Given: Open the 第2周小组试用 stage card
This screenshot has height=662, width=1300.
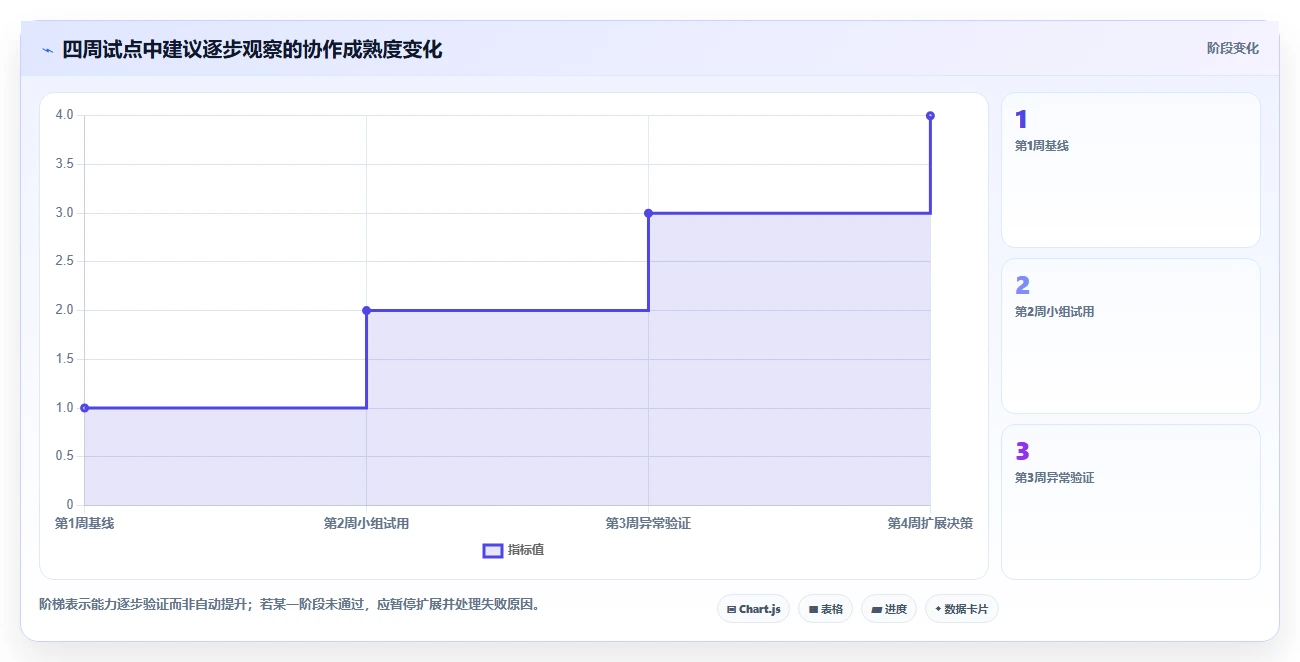Looking at the screenshot, I should pos(1130,336).
